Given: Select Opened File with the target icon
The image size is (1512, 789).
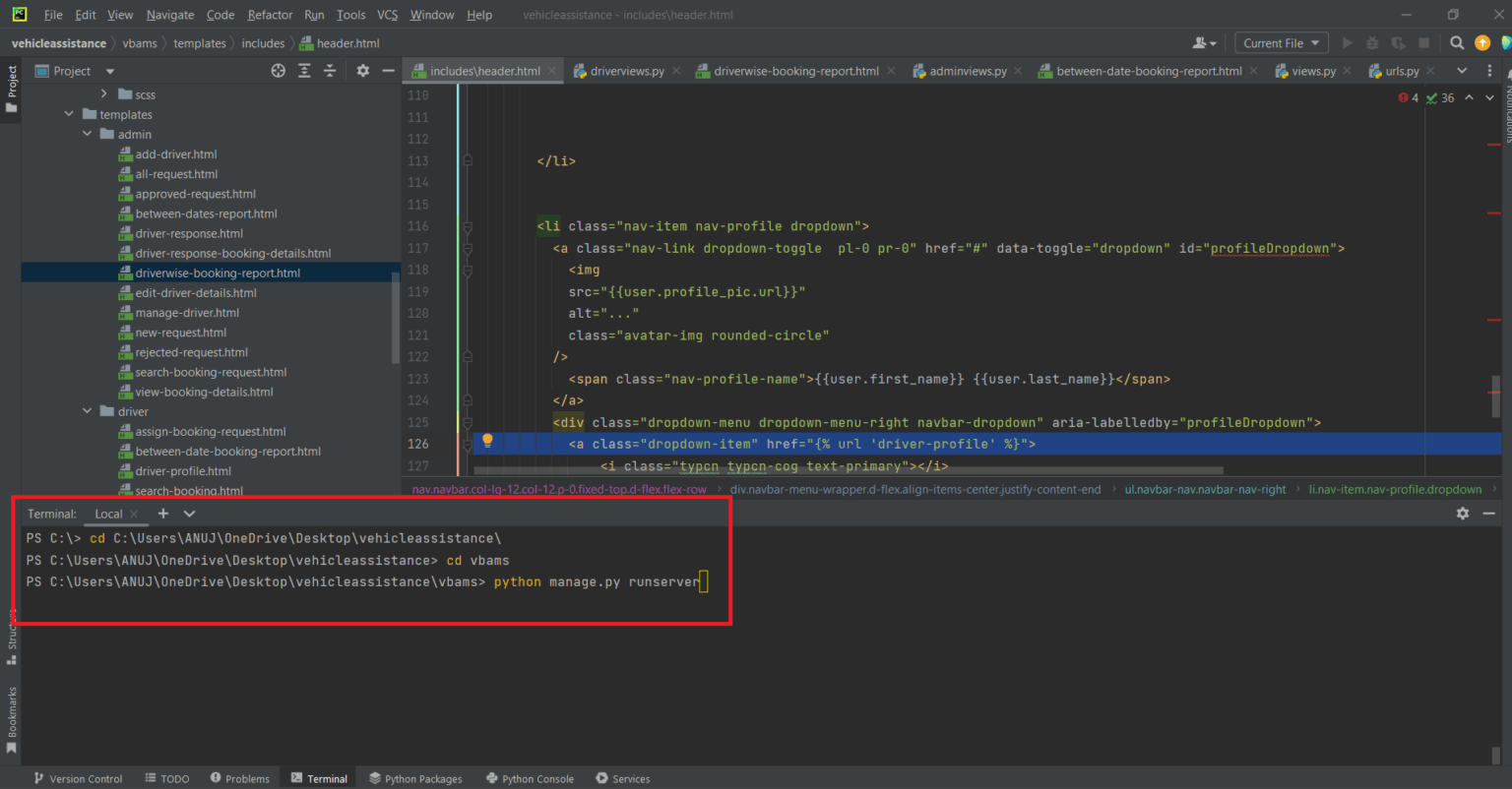Looking at the screenshot, I should [x=278, y=70].
